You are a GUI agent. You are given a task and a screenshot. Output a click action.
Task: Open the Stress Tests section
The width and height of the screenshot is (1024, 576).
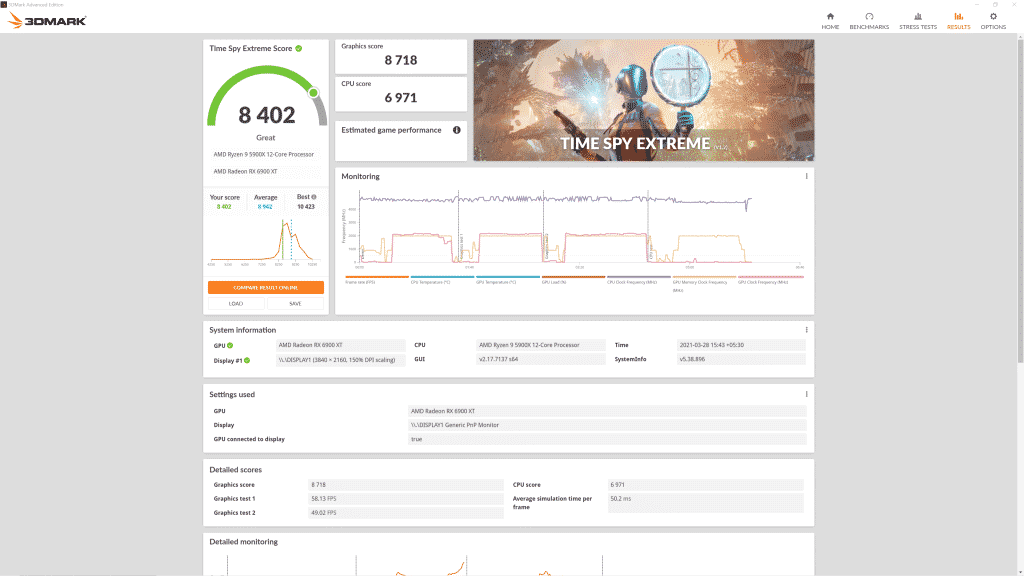pyautogui.click(x=918, y=21)
